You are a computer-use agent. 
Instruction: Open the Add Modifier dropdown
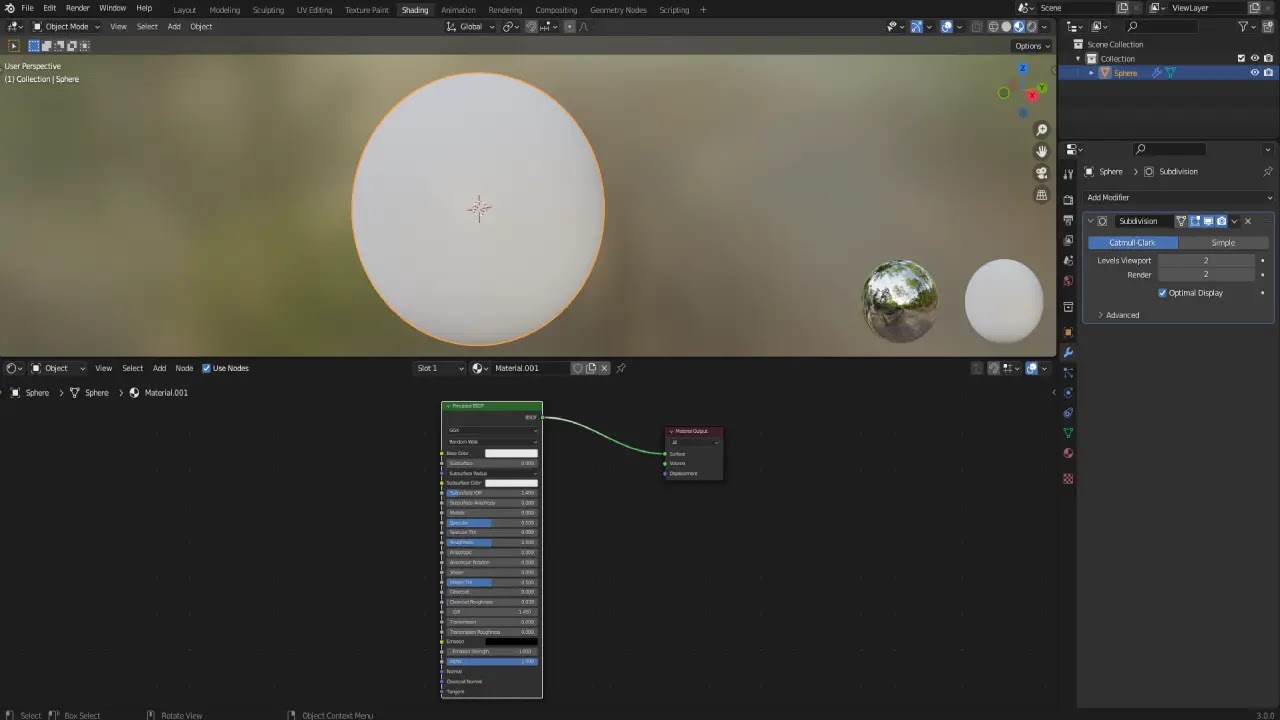[x=1179, y=198]
